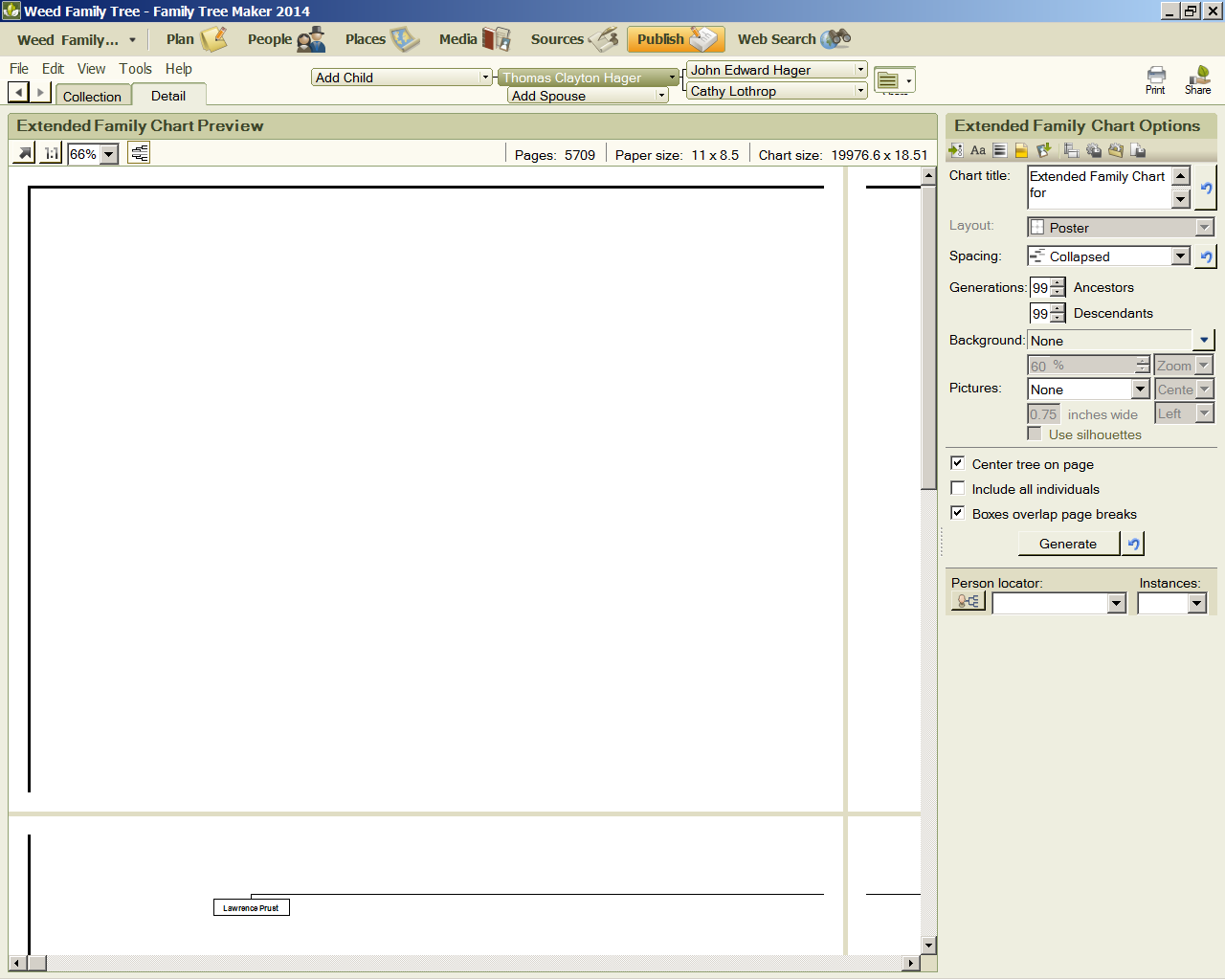Open the File menu
Image resolution: width=1225 pixels, height=980 pixels.
(x=19, y=69)
